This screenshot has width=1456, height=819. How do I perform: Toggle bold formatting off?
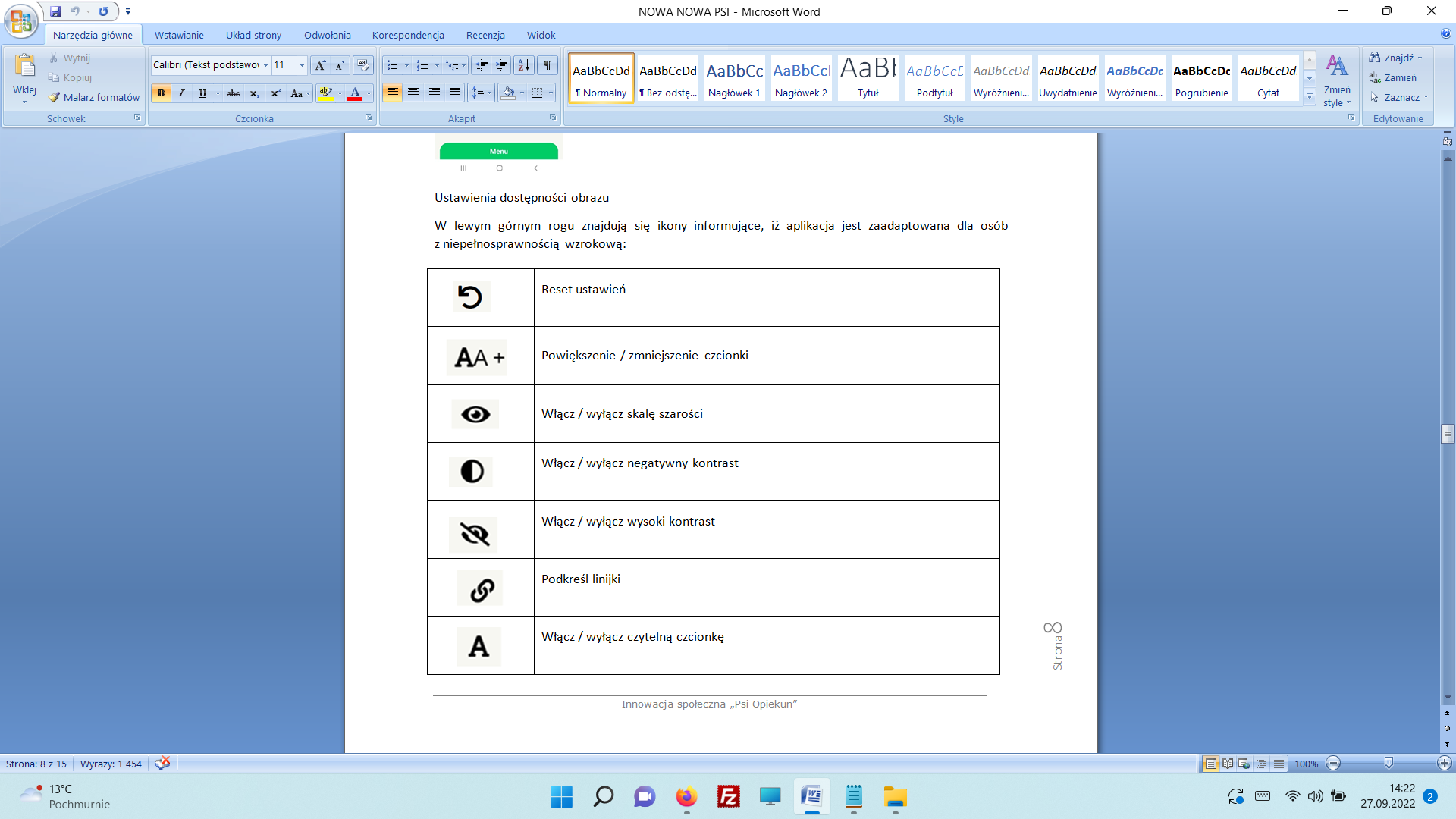coord(161,93)
